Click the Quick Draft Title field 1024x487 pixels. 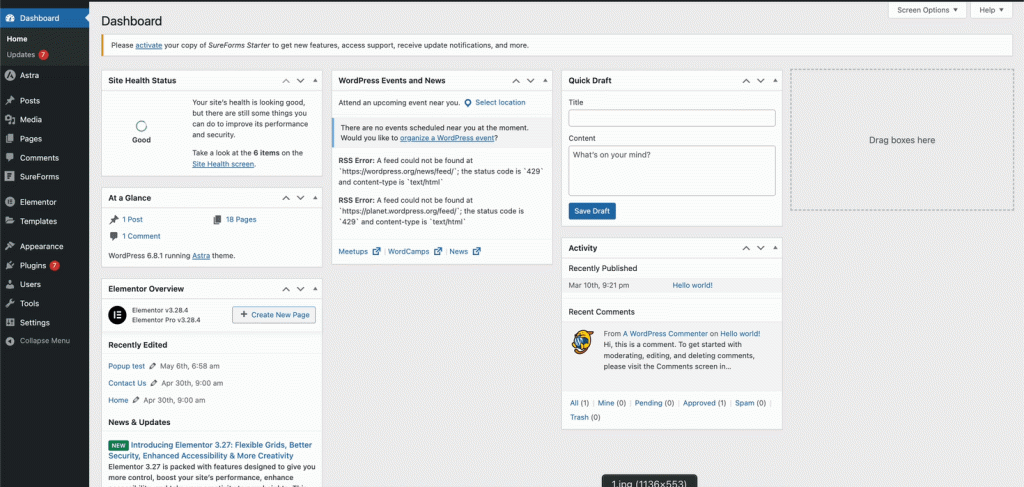coord(672,118)
